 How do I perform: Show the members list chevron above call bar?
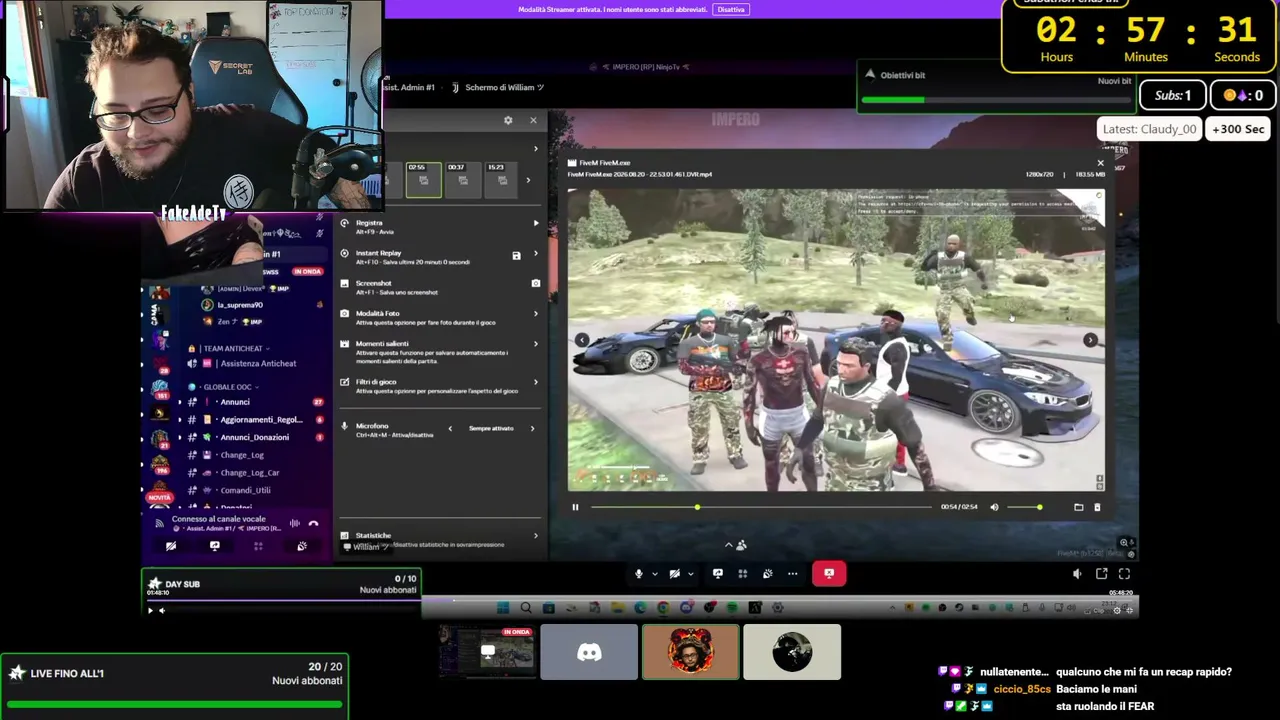coord(728,545)
